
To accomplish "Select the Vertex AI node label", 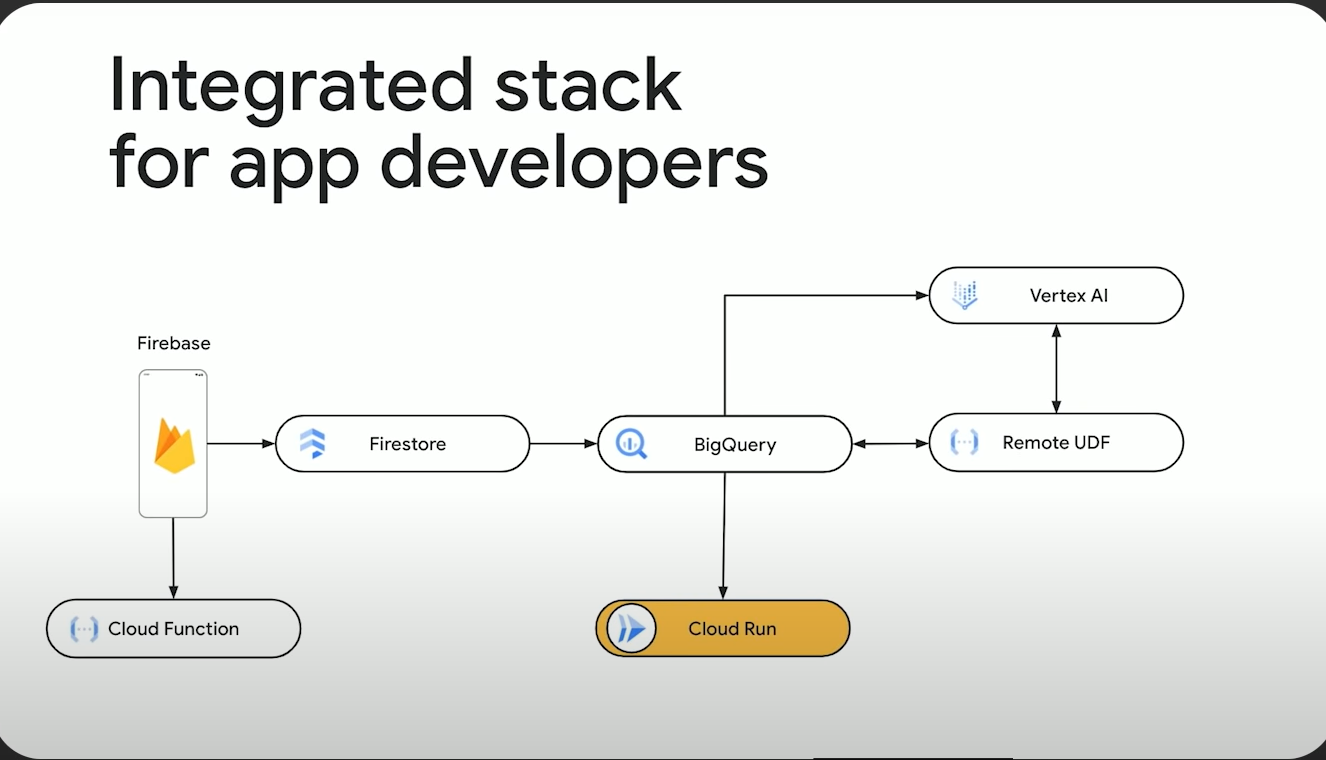I will 1069,296.
